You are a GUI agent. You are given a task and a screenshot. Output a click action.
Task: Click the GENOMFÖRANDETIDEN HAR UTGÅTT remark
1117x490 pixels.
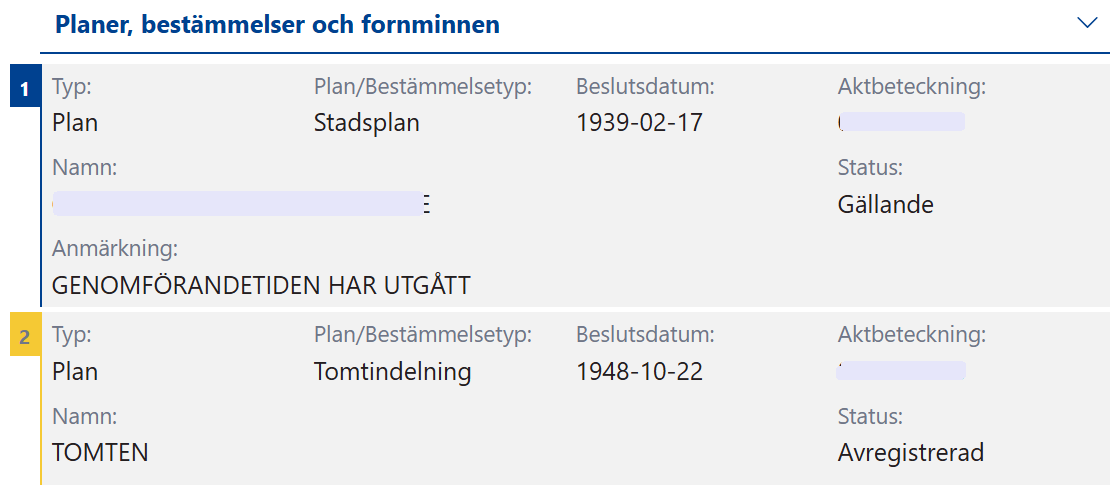coord(261,286)
